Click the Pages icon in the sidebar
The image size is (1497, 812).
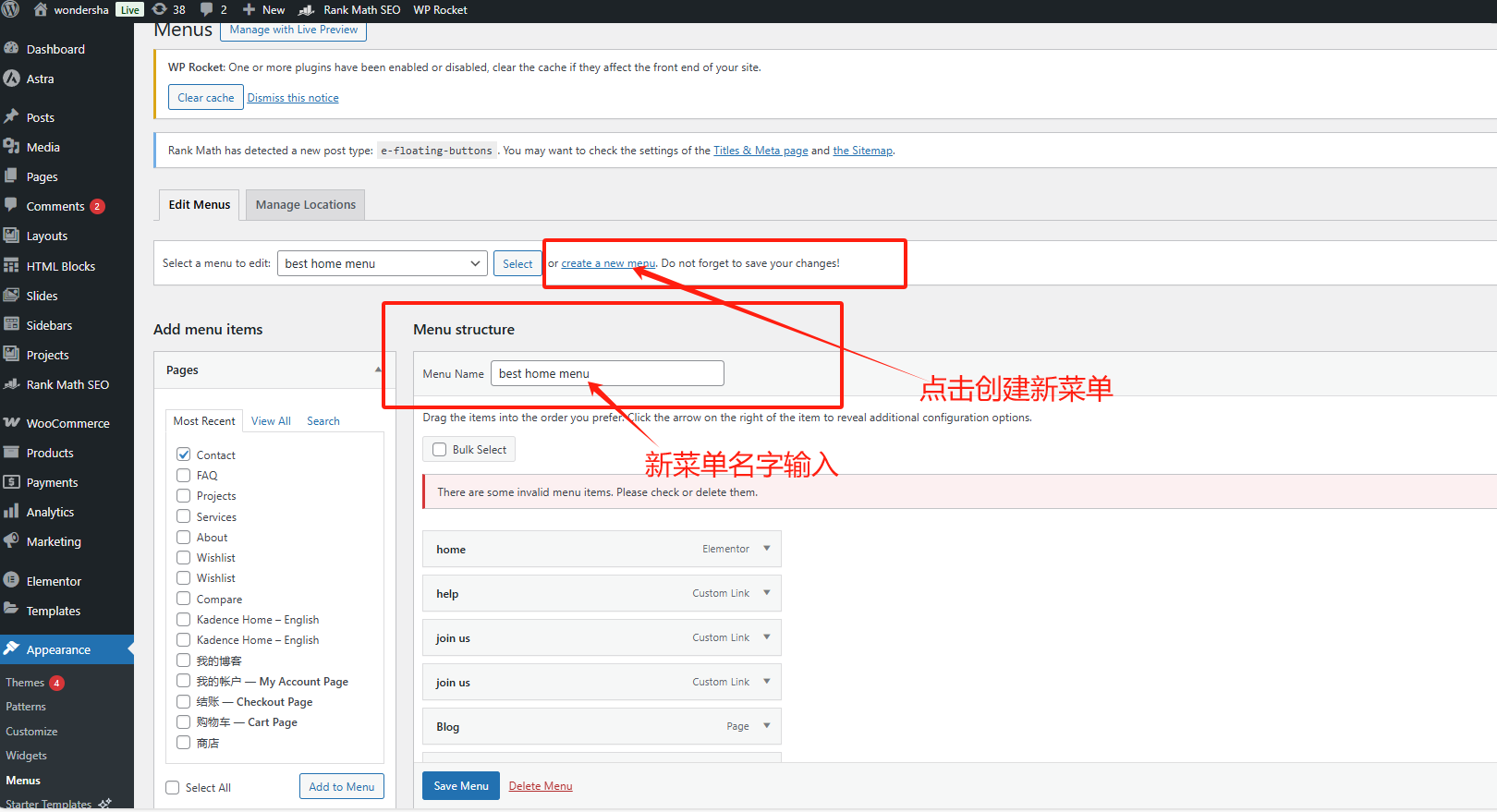(x=11, y=176)
